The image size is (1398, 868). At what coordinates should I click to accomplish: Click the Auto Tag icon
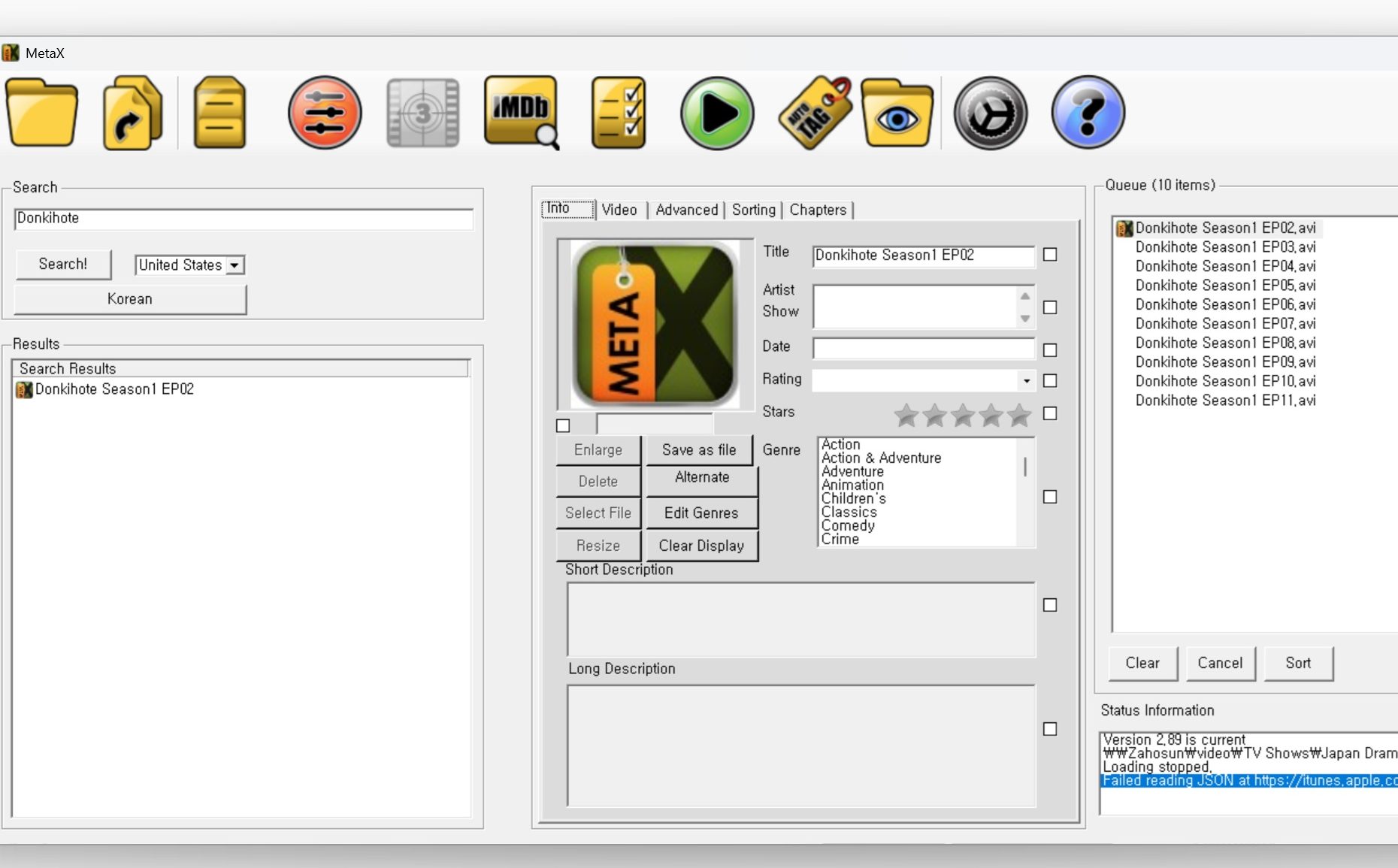(815, 113)
